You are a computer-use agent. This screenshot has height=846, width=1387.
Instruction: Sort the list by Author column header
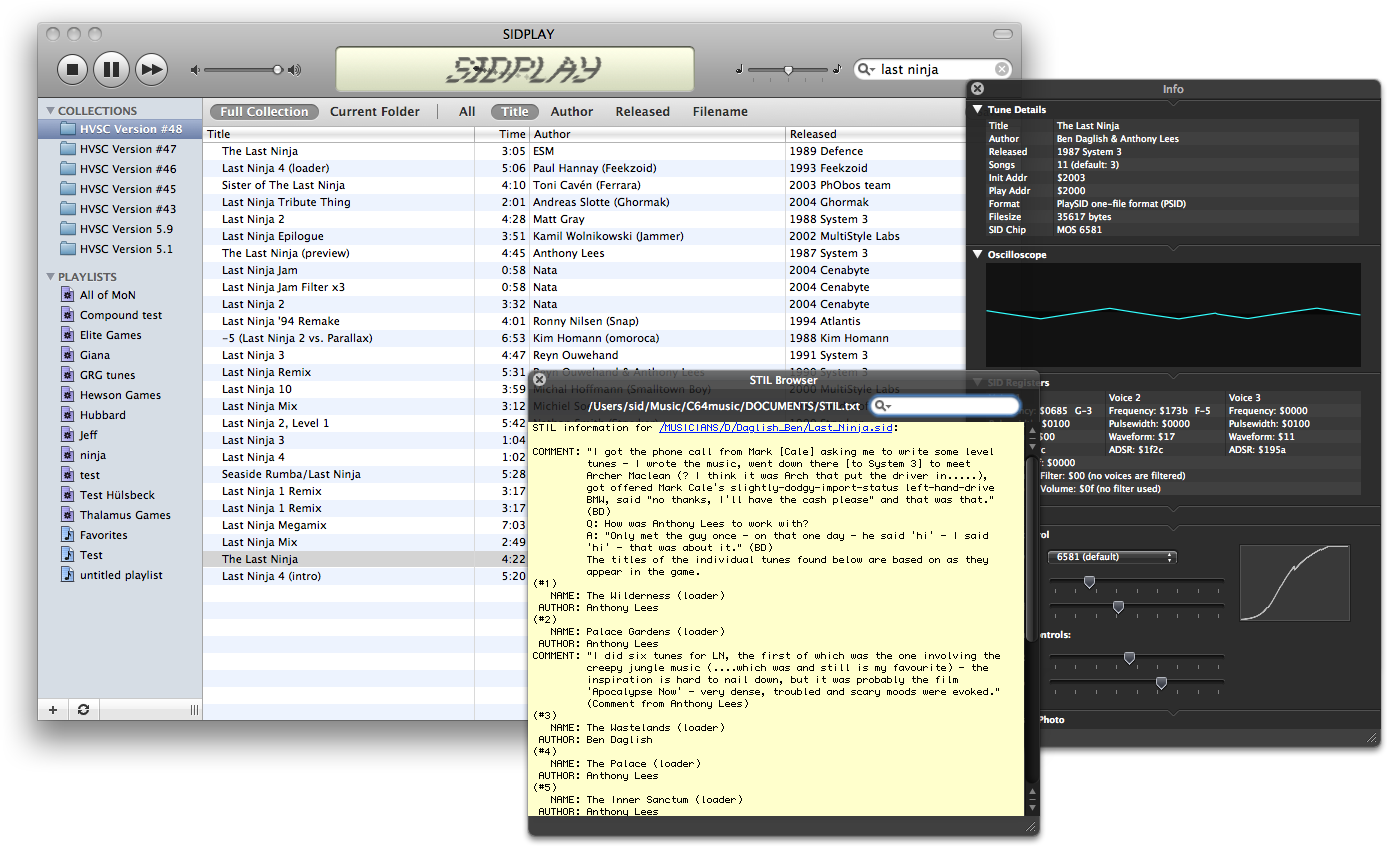point(658,134)
